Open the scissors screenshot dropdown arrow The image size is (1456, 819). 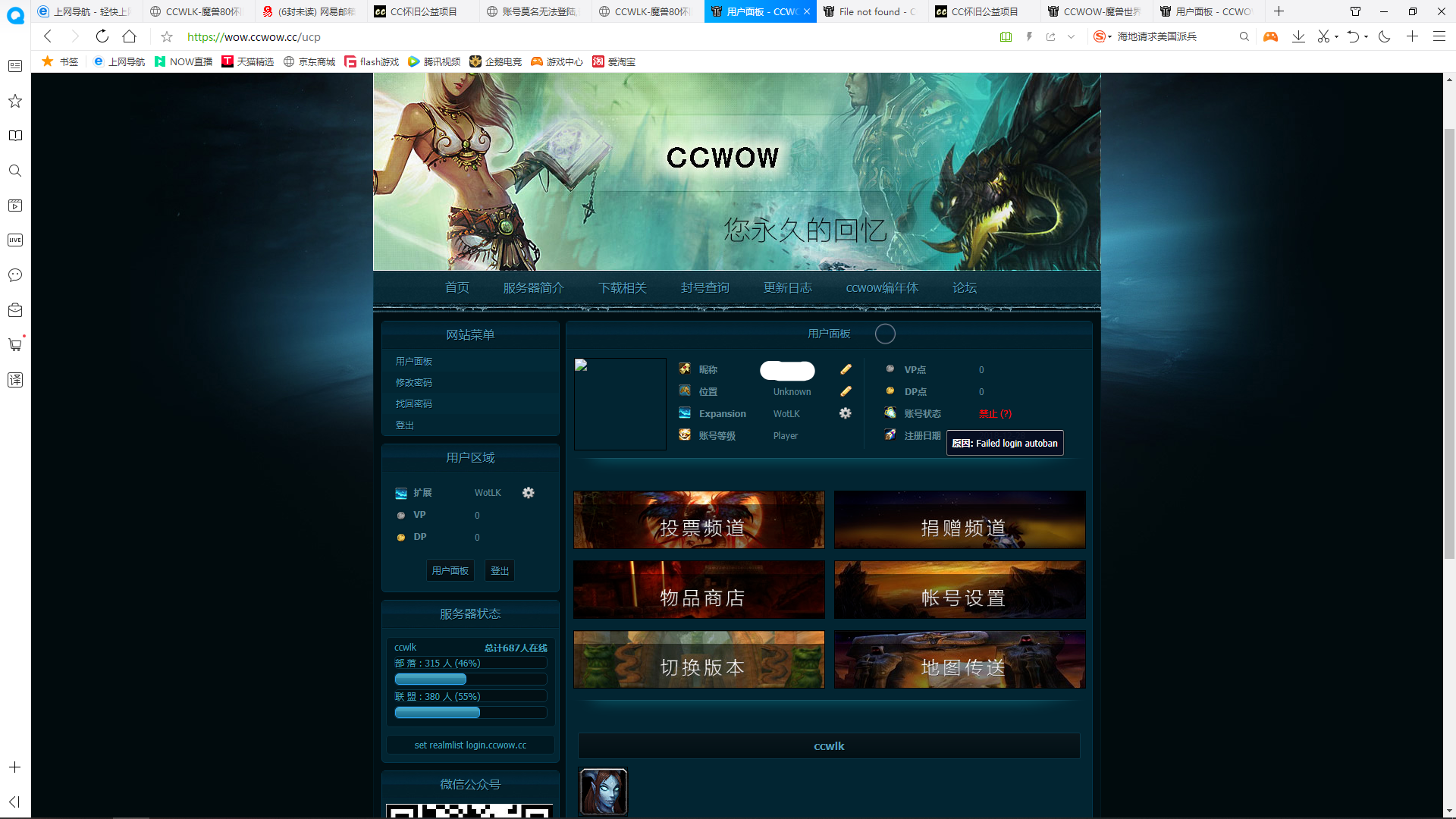(x=1336, y=36)
